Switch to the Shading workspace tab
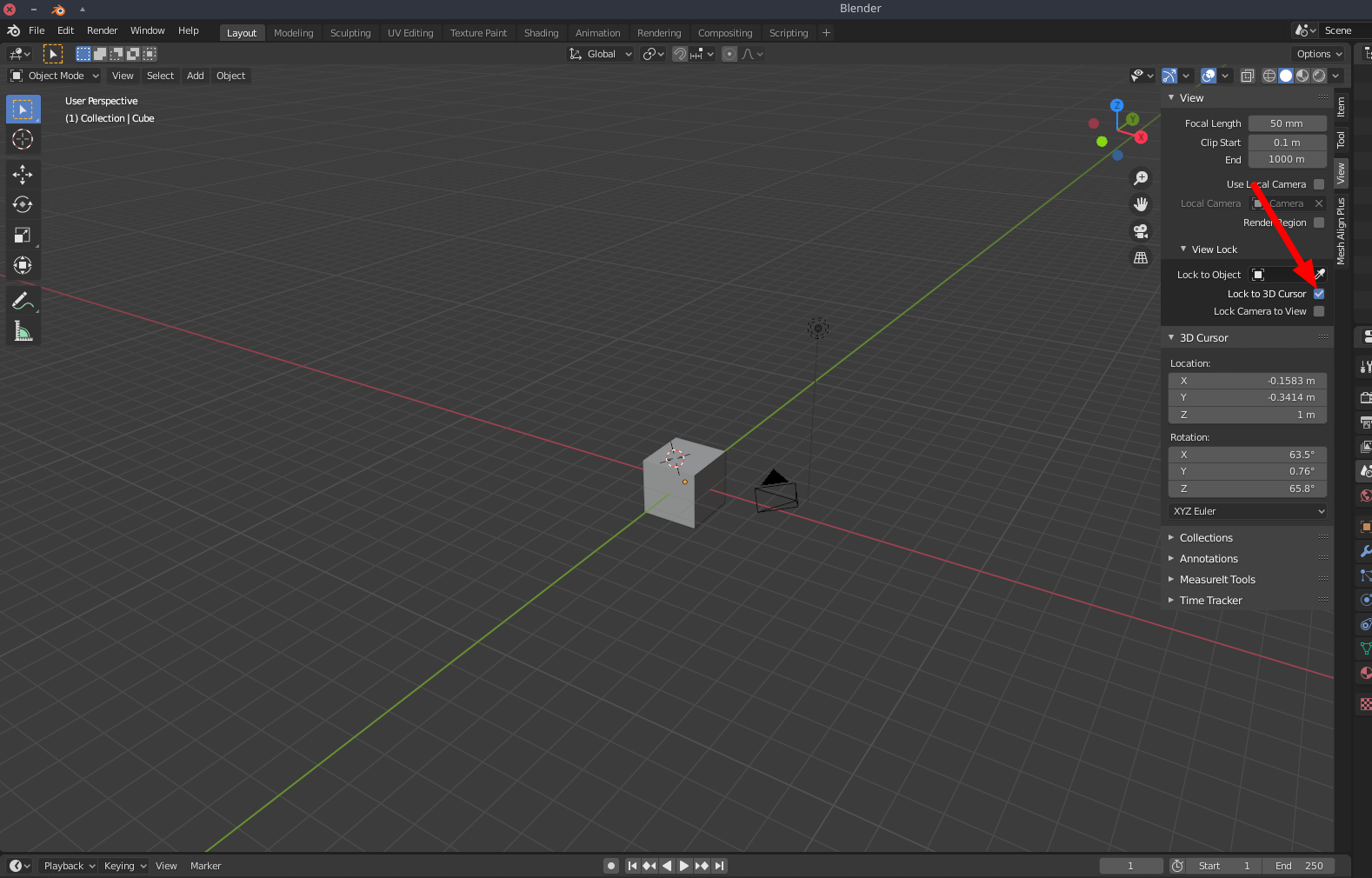1372x878 pixels. pos(541,33)
